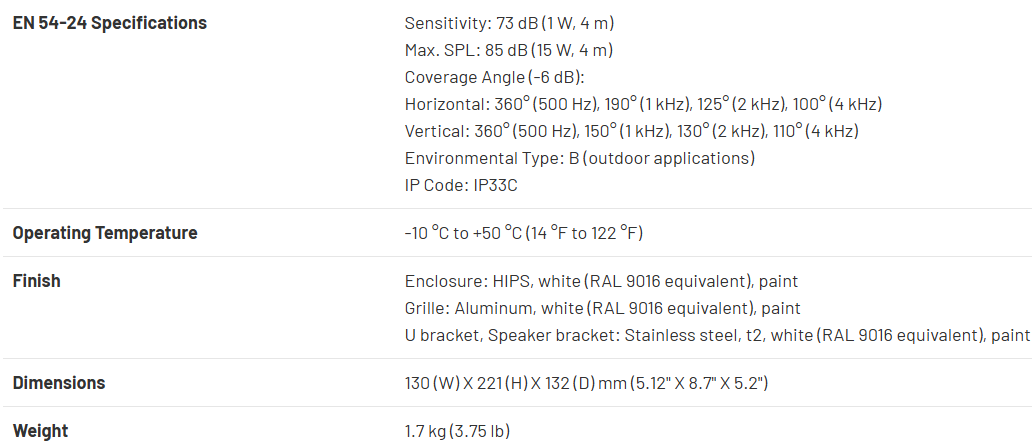The height and width of the screenshot is (447, 1032).
Task: Click the Max. SPL 85 dB line
Action: pos(509,50)
